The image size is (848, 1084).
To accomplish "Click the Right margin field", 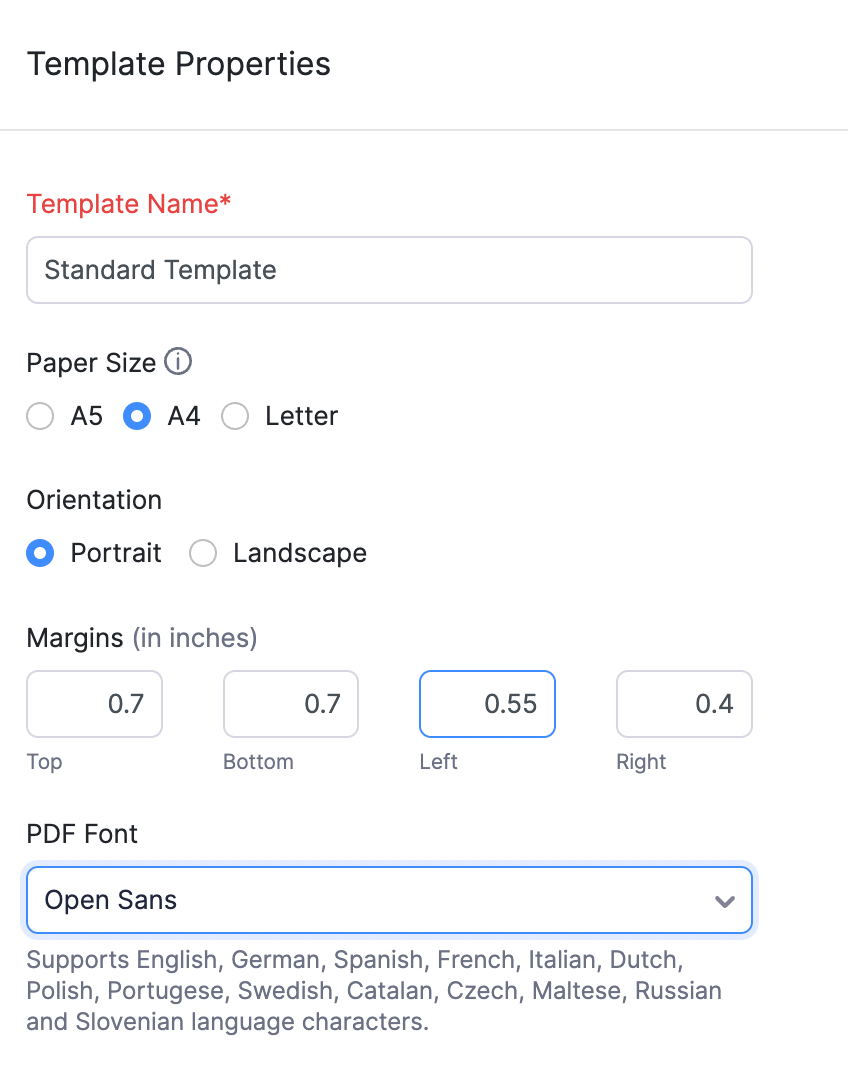I will pyautogui.click(x=684, y=704).
